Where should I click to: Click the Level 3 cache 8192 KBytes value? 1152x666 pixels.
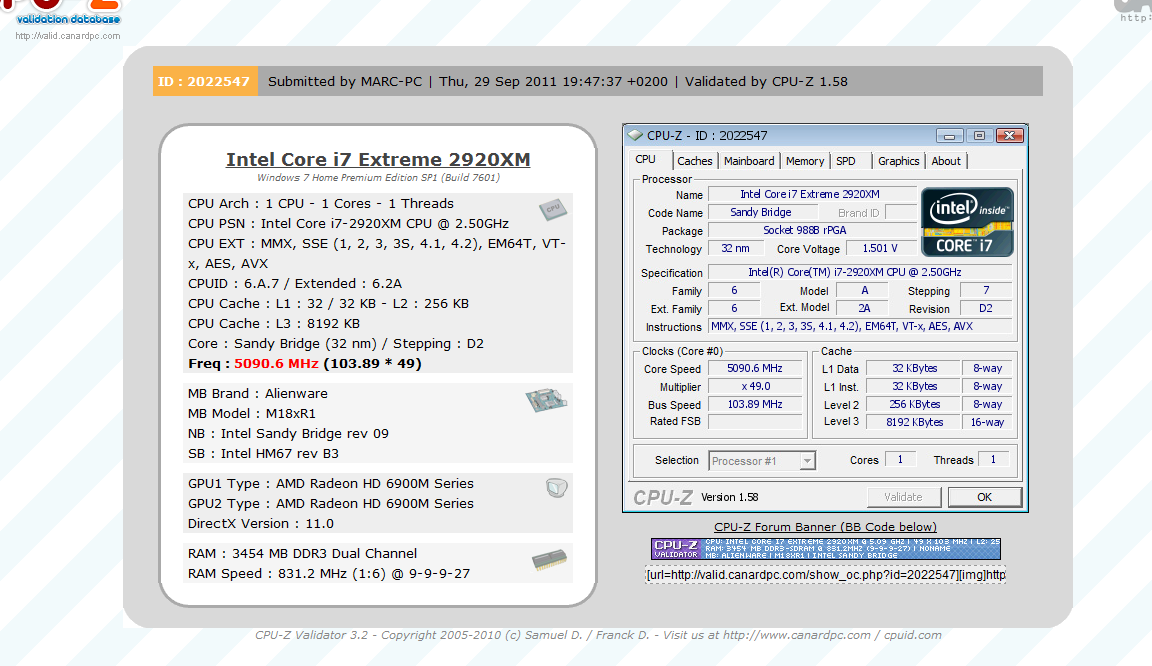coord(913,422)
